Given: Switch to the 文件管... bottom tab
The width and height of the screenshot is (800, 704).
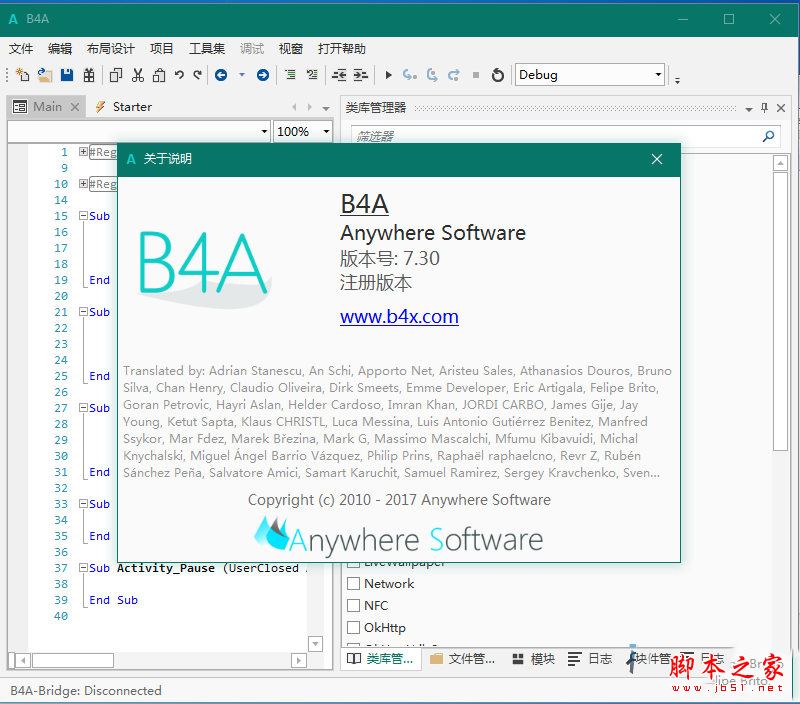Looking at the screenshot, I should [x=463, y=659].
